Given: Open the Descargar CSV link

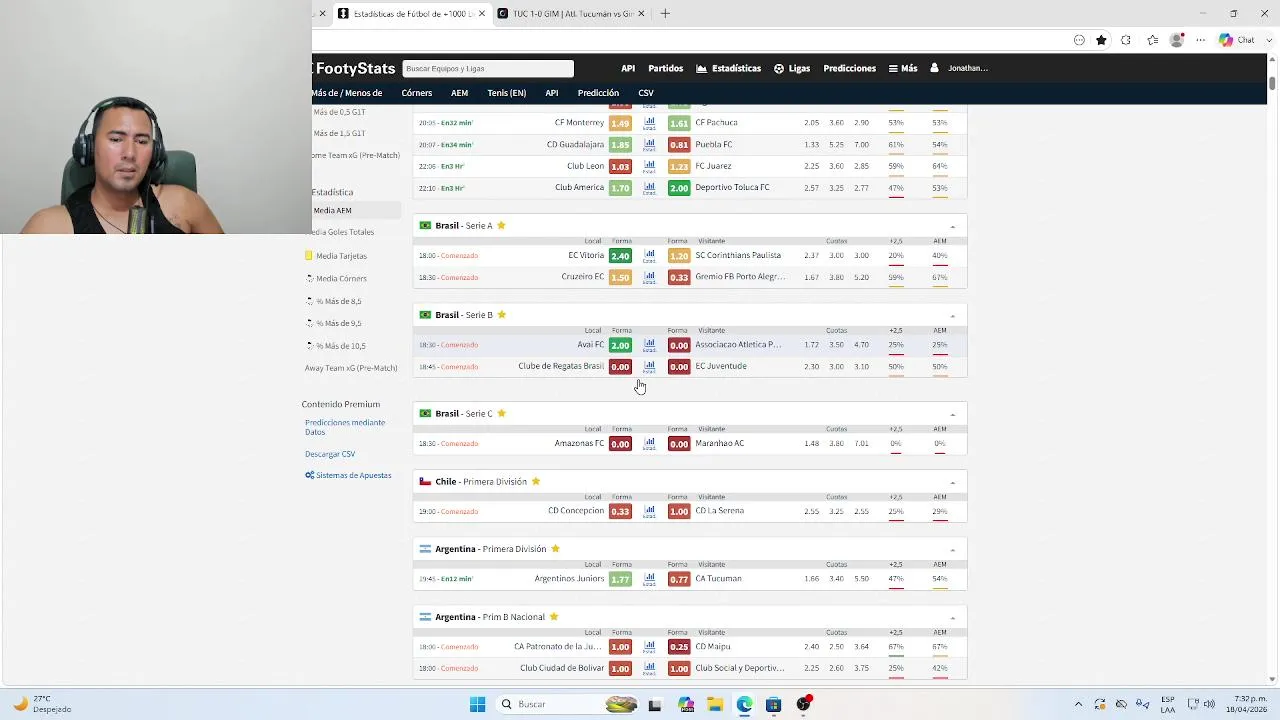Looking at the screenshot, I should coord(330,454).
